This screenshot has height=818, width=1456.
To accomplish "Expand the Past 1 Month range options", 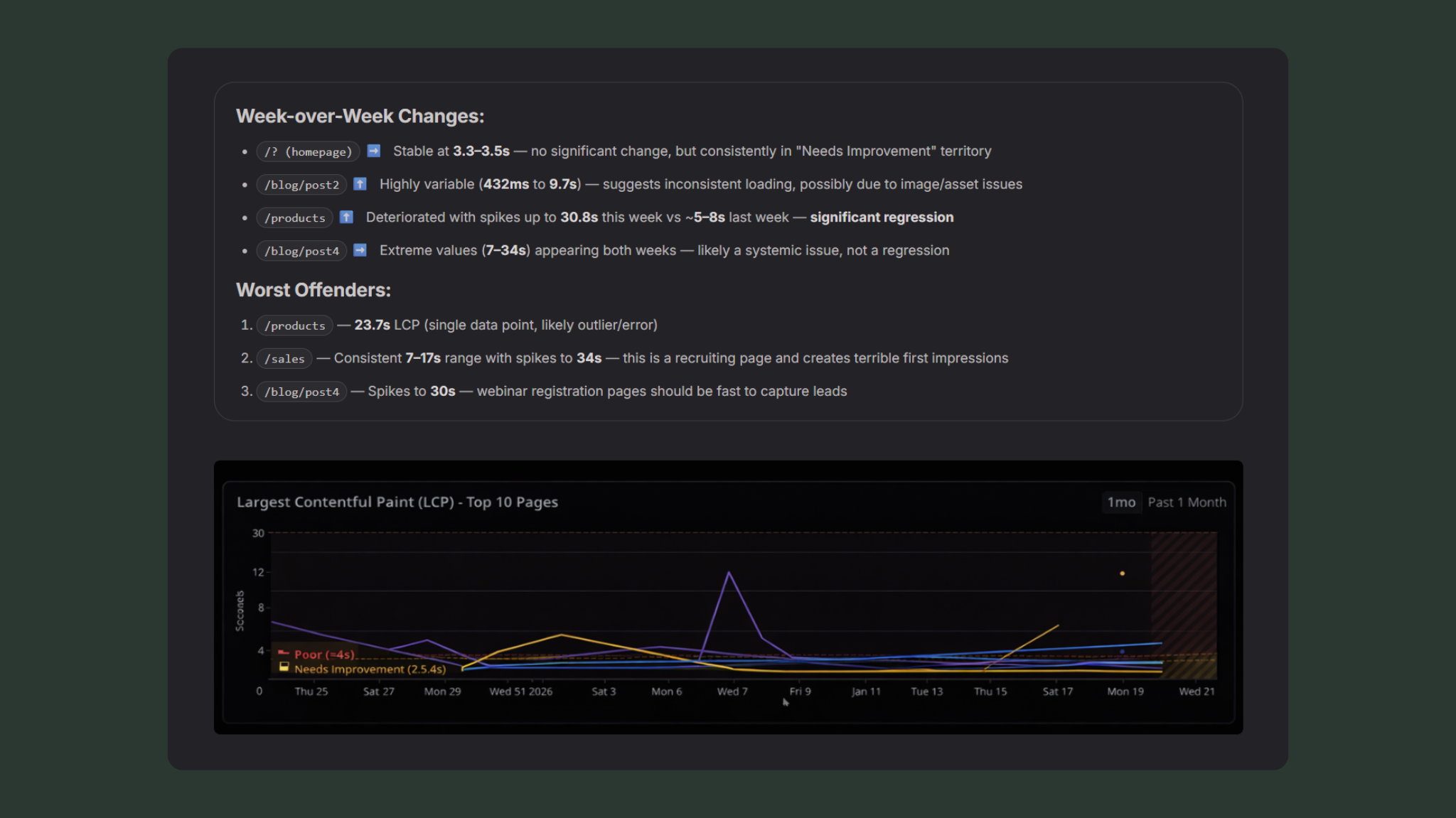I will (1187, 502).
